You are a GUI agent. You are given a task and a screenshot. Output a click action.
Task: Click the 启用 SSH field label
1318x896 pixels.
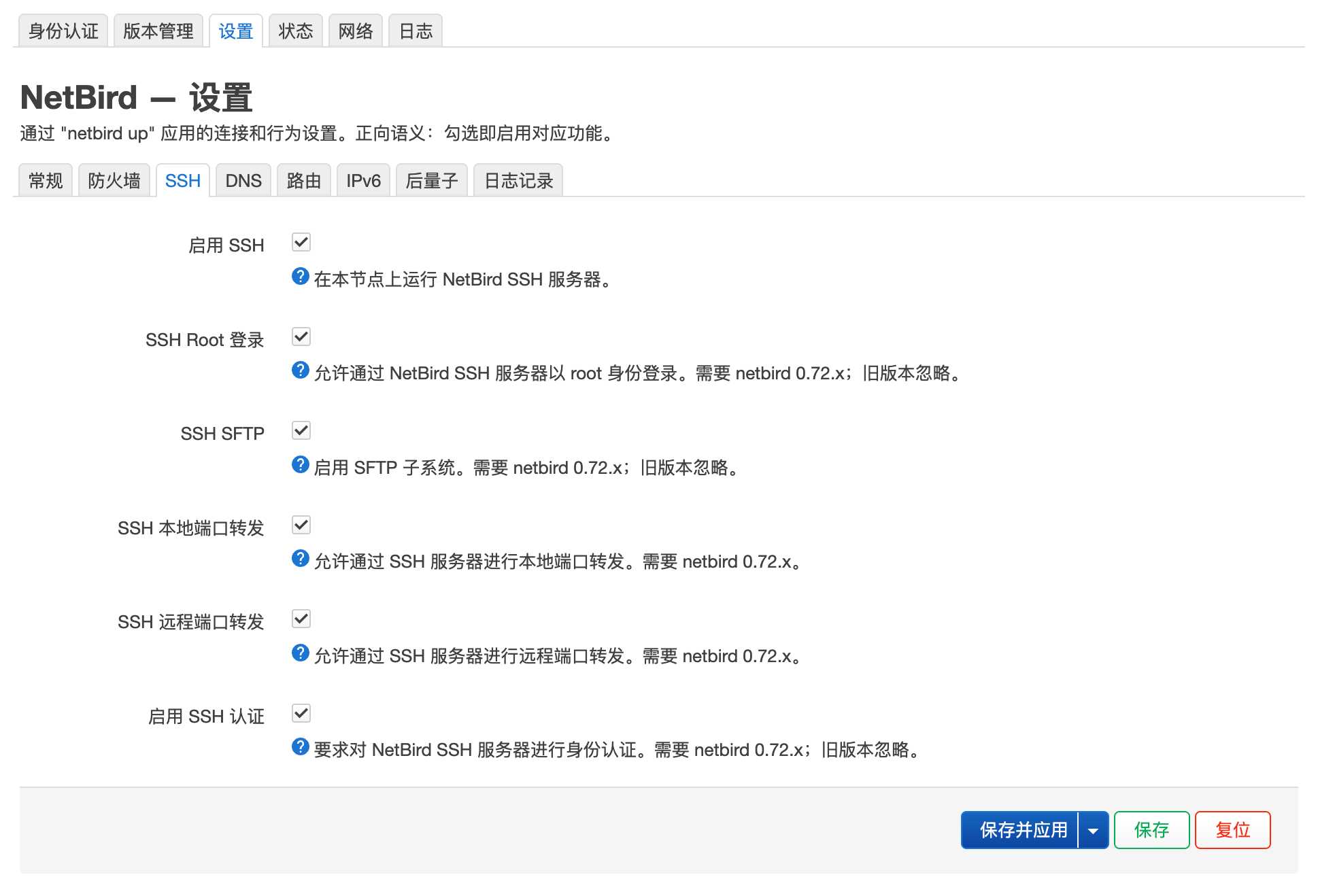click(x=226, y=245)
